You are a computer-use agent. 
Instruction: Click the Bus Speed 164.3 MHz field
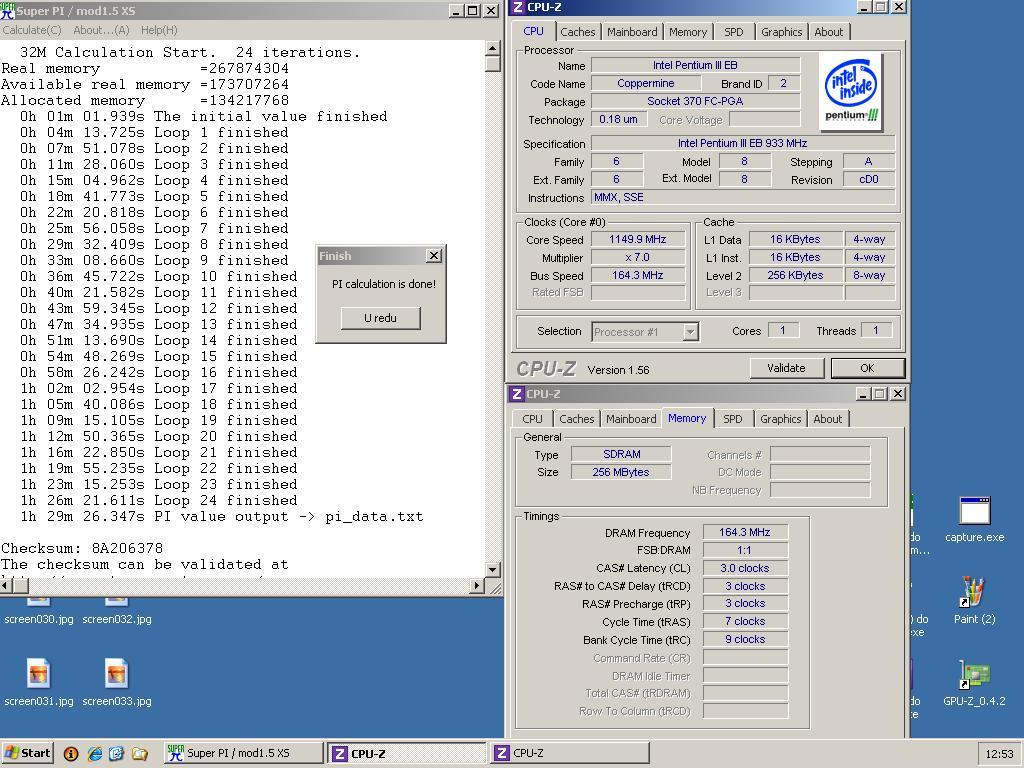point(638,276)
